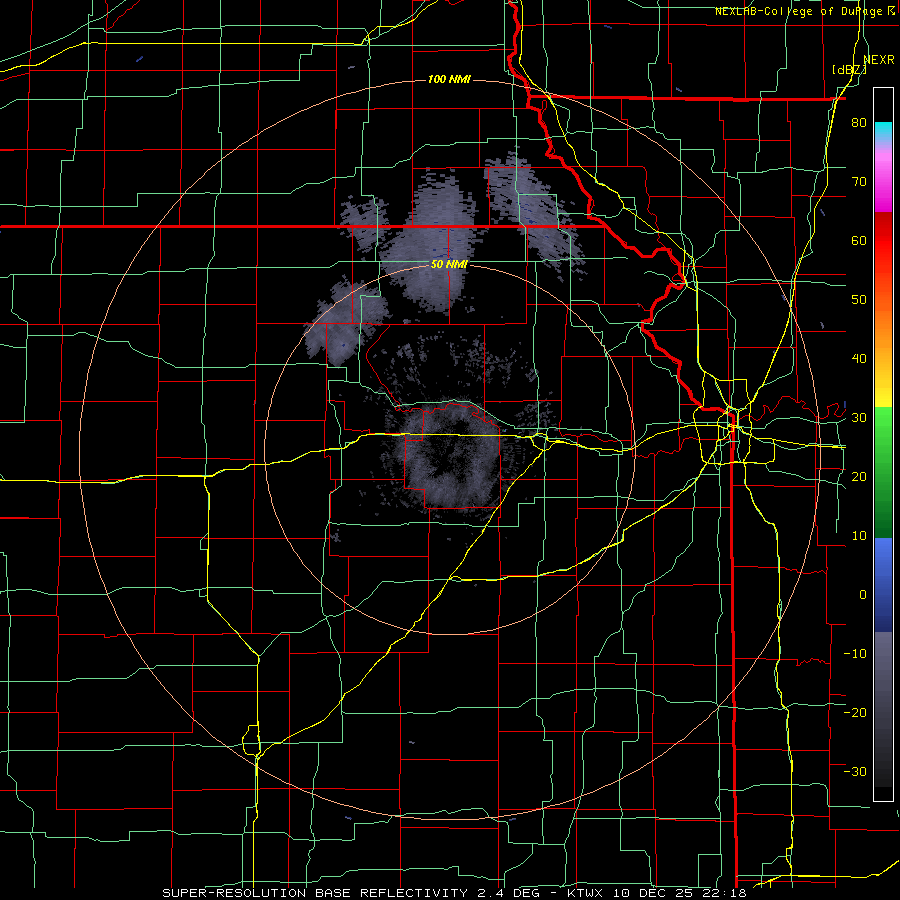
Task: Click the -30 dBZ scale value
Action: [855, 771]
